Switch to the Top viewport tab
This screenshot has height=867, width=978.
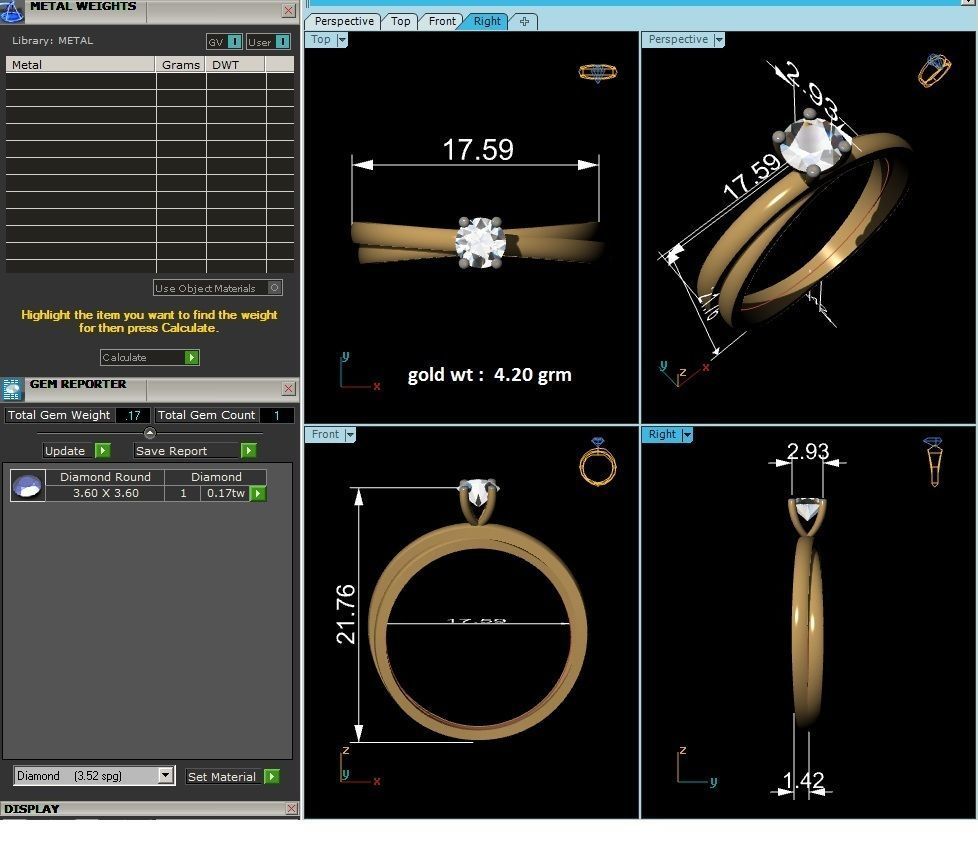(x=400, y=21)
